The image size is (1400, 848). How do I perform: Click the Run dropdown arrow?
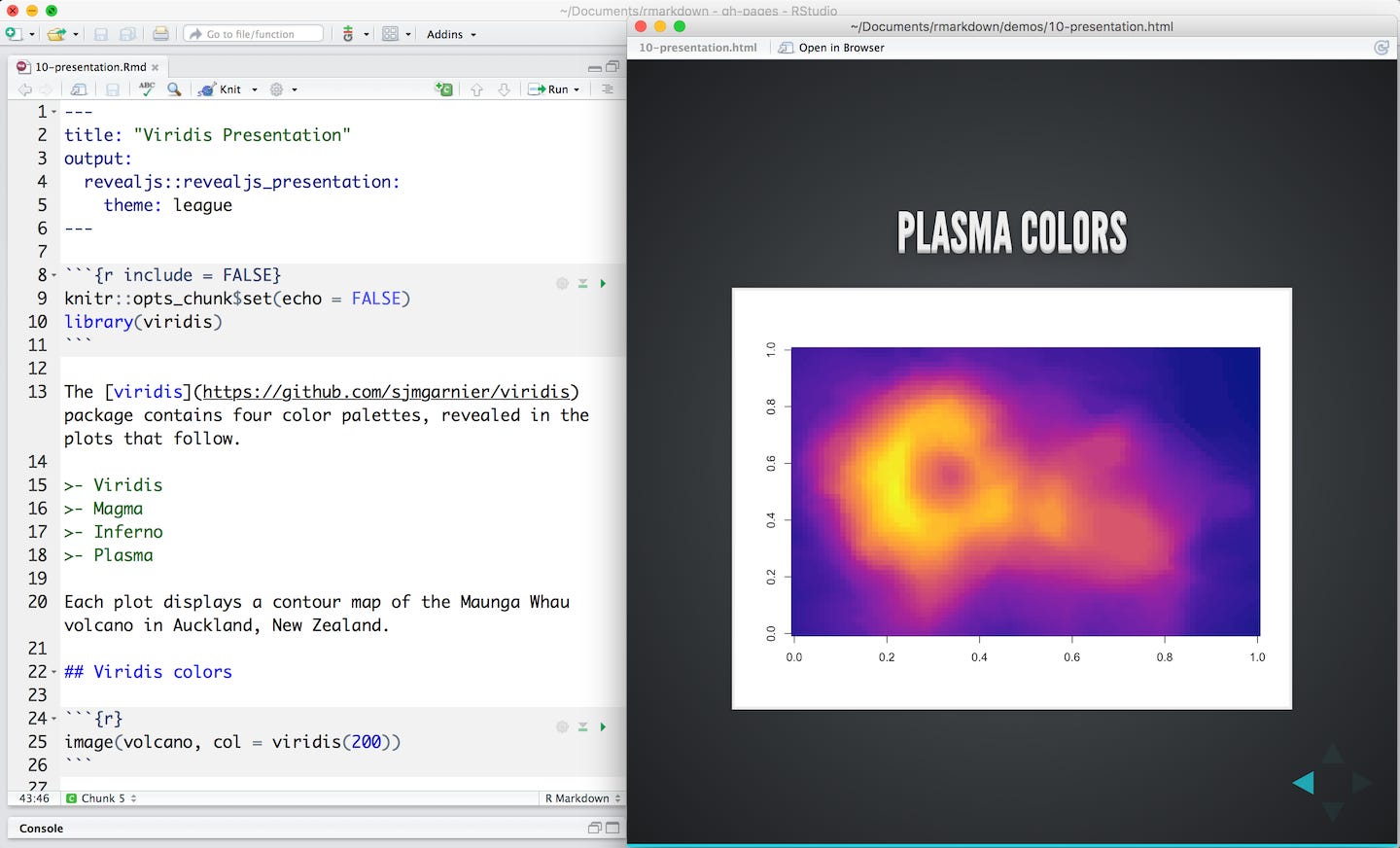[x=577, y=88]
